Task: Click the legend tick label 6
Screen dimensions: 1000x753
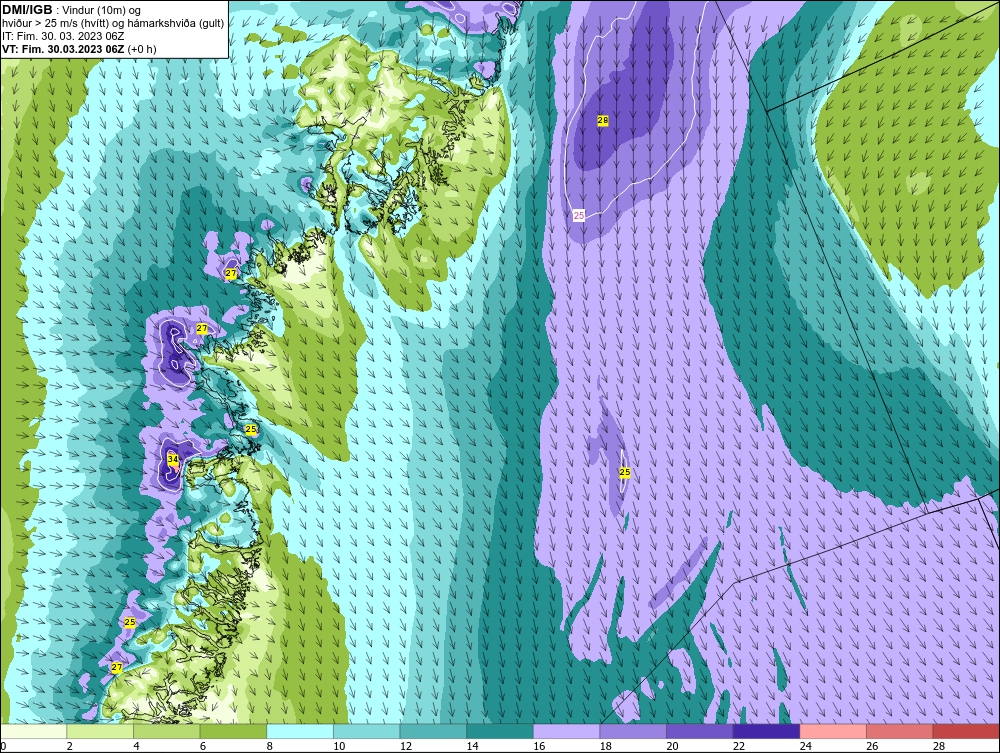Action: 203,746
